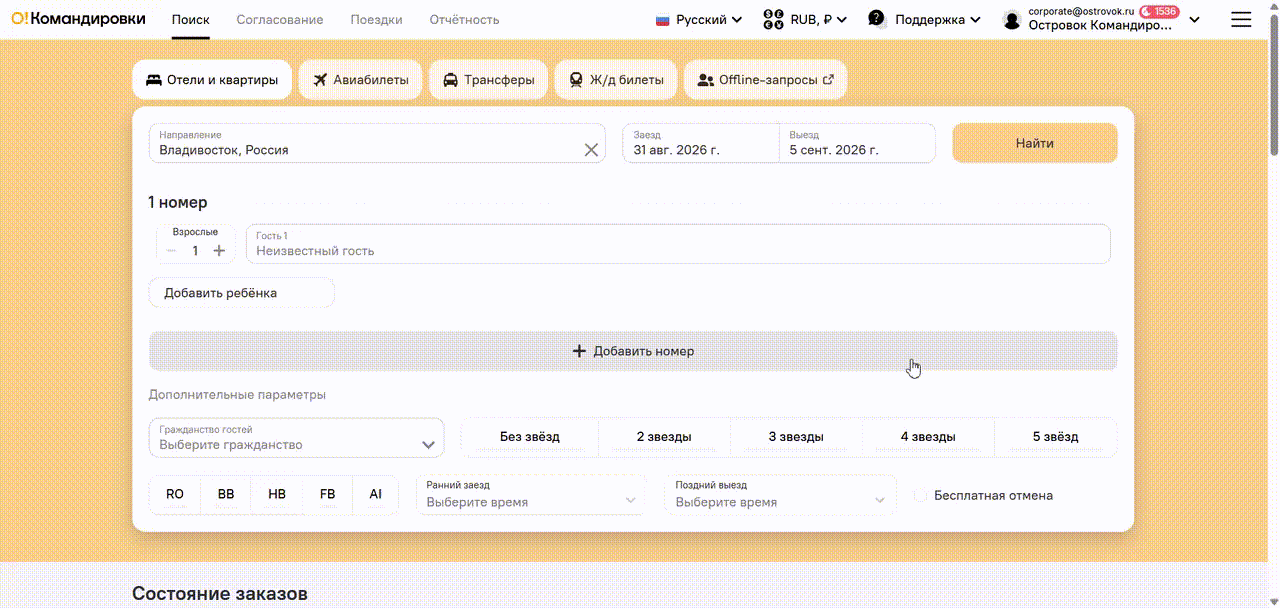Click the Добавить номер button
The width and height of the screenshot is (1280, 608).
click(633, 352)
